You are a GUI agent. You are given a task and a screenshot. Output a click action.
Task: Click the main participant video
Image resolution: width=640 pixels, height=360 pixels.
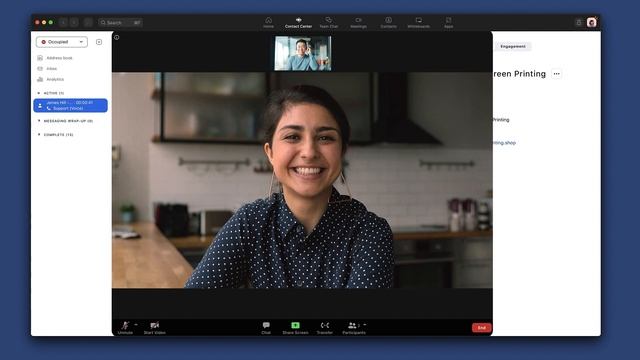click(302, 180)
